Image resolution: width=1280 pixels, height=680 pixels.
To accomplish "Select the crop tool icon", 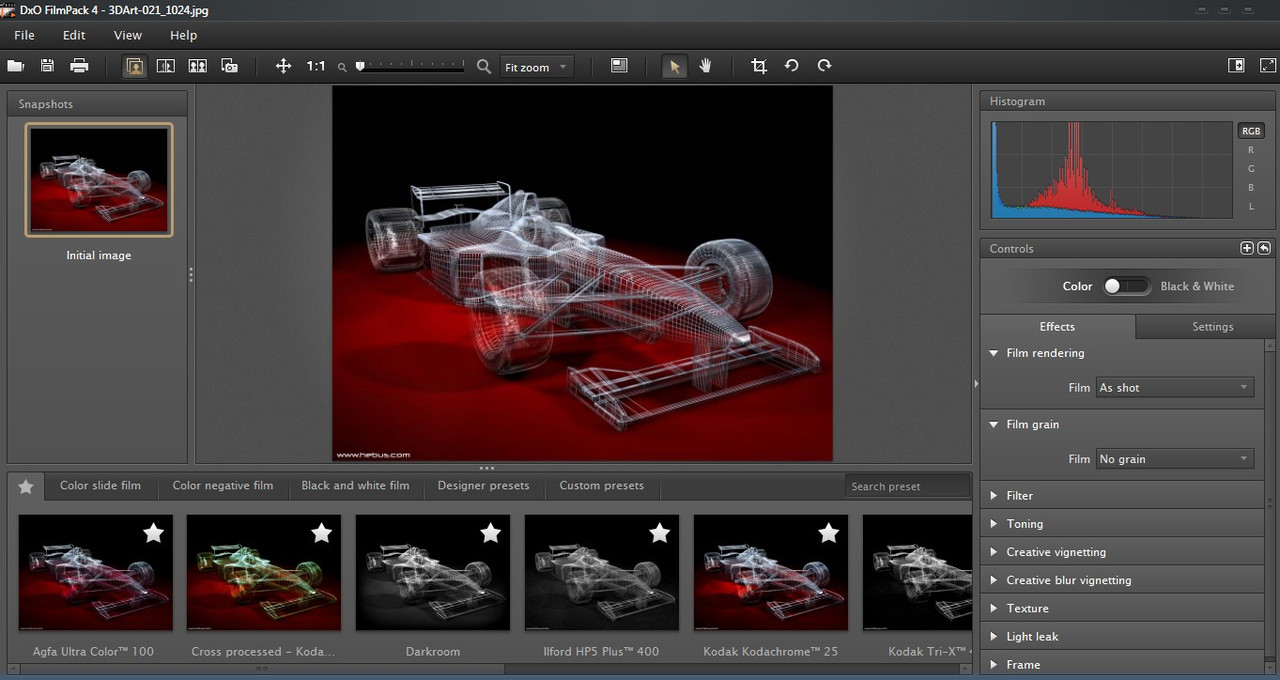I will click(759, 66).
